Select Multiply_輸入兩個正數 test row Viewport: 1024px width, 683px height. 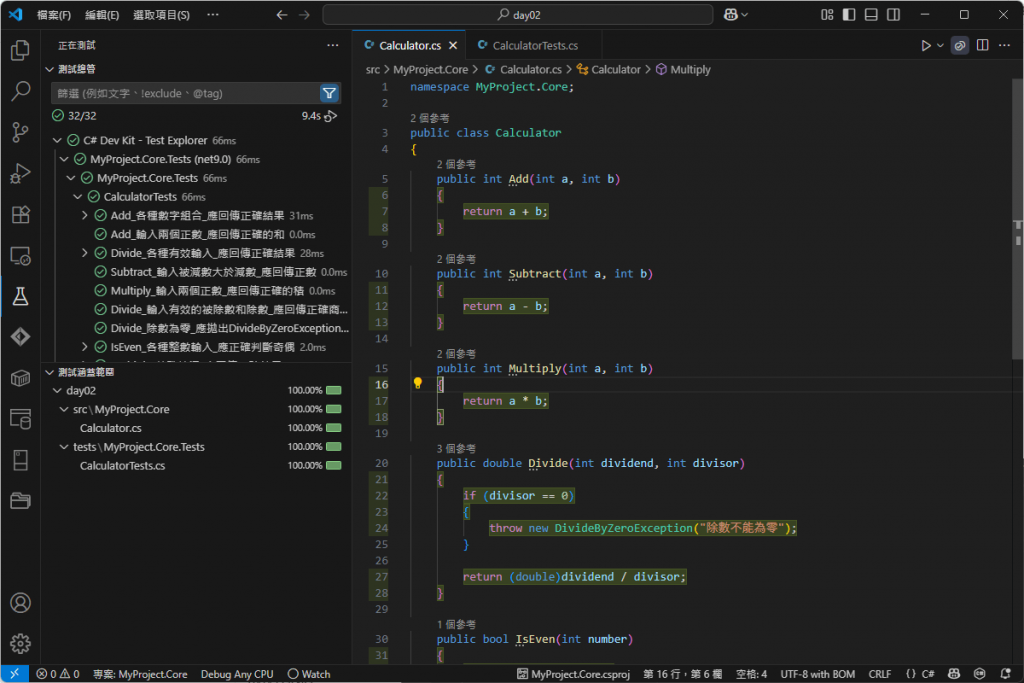196,291
